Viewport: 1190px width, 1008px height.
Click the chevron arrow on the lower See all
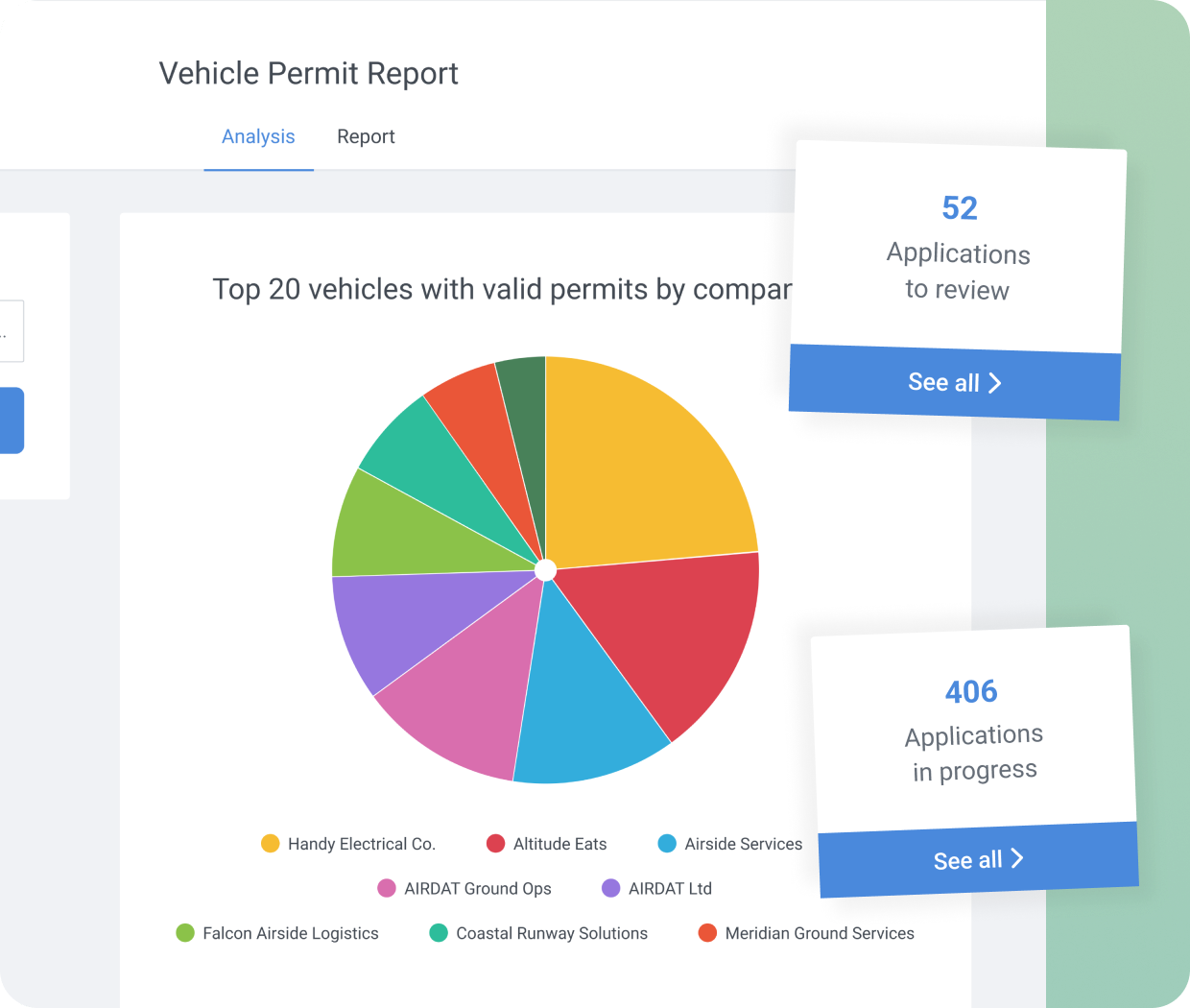[1017, 858]
